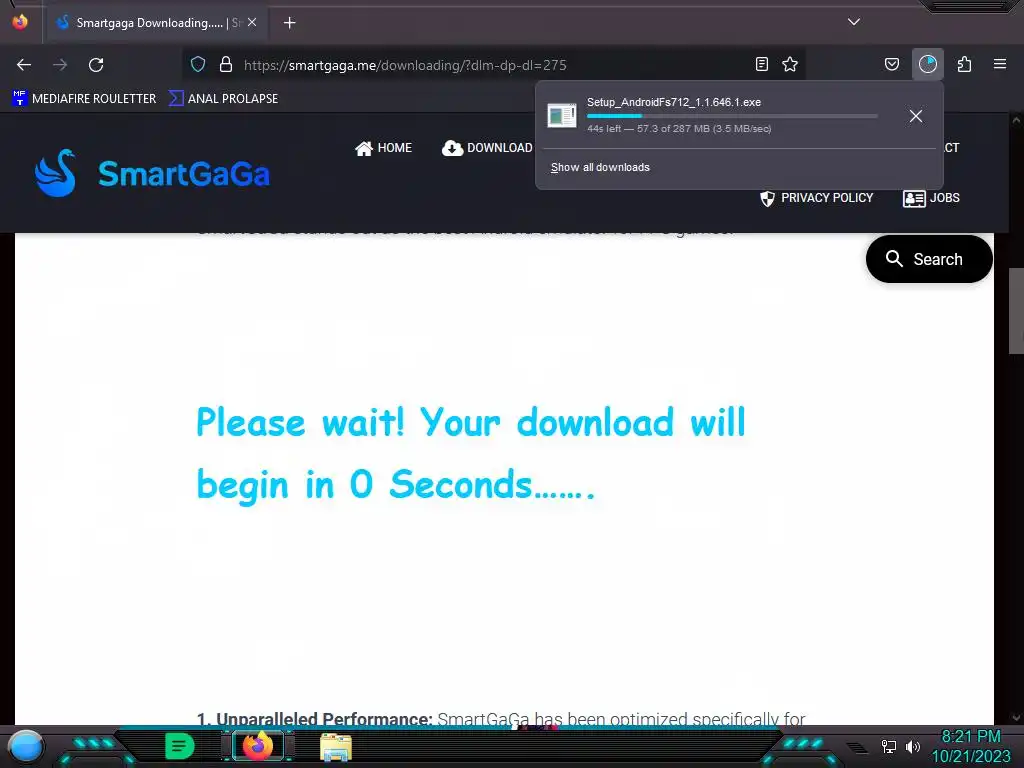Click Show all downloads
This screenshot has height=768, width=1024.
[x=600, y=167]
